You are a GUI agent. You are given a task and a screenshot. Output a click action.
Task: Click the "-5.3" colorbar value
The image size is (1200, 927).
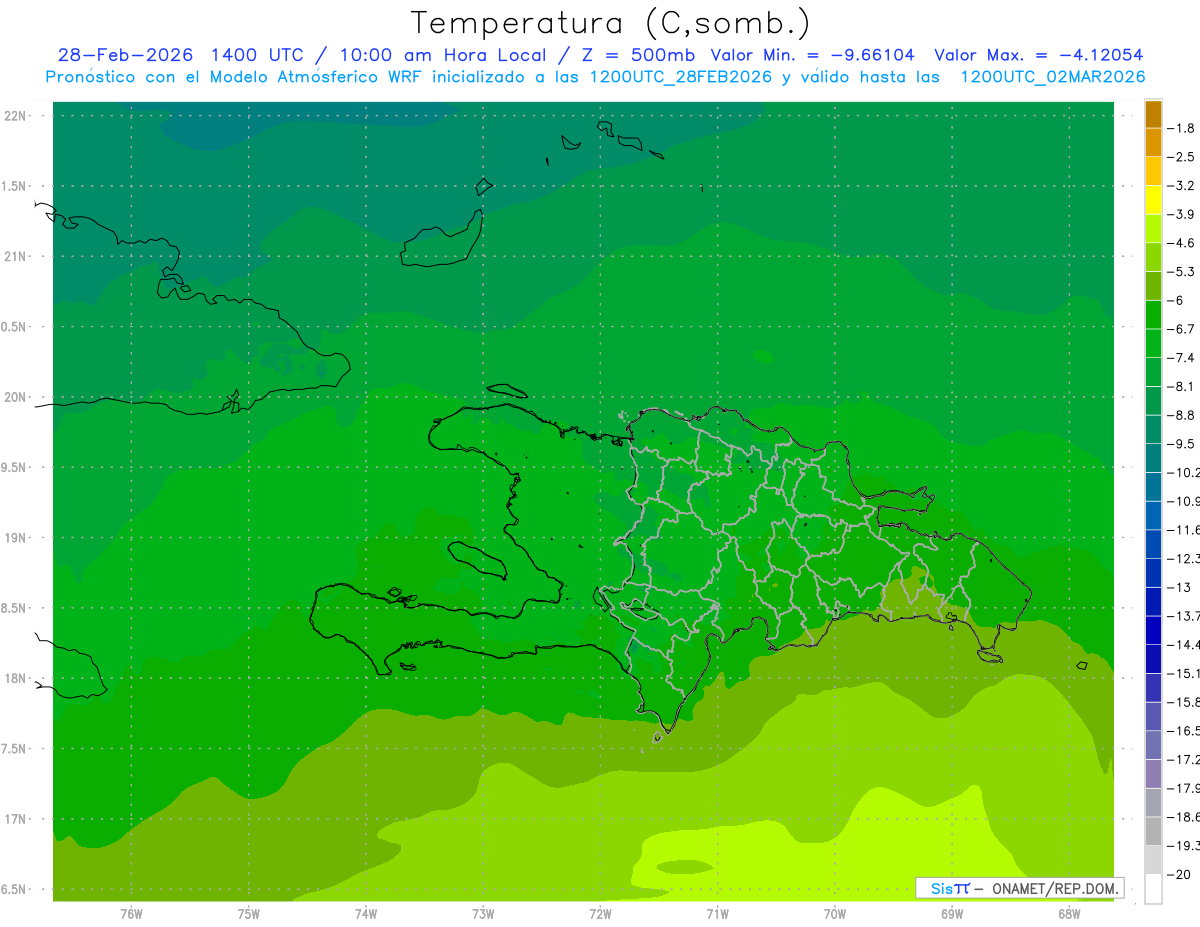[x=1181, y=271]
